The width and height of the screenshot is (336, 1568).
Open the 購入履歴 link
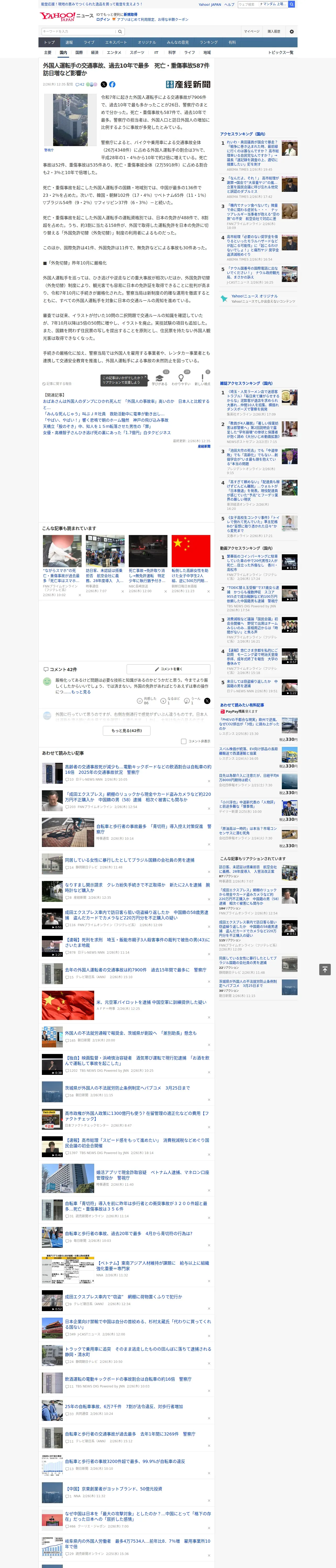274,31
